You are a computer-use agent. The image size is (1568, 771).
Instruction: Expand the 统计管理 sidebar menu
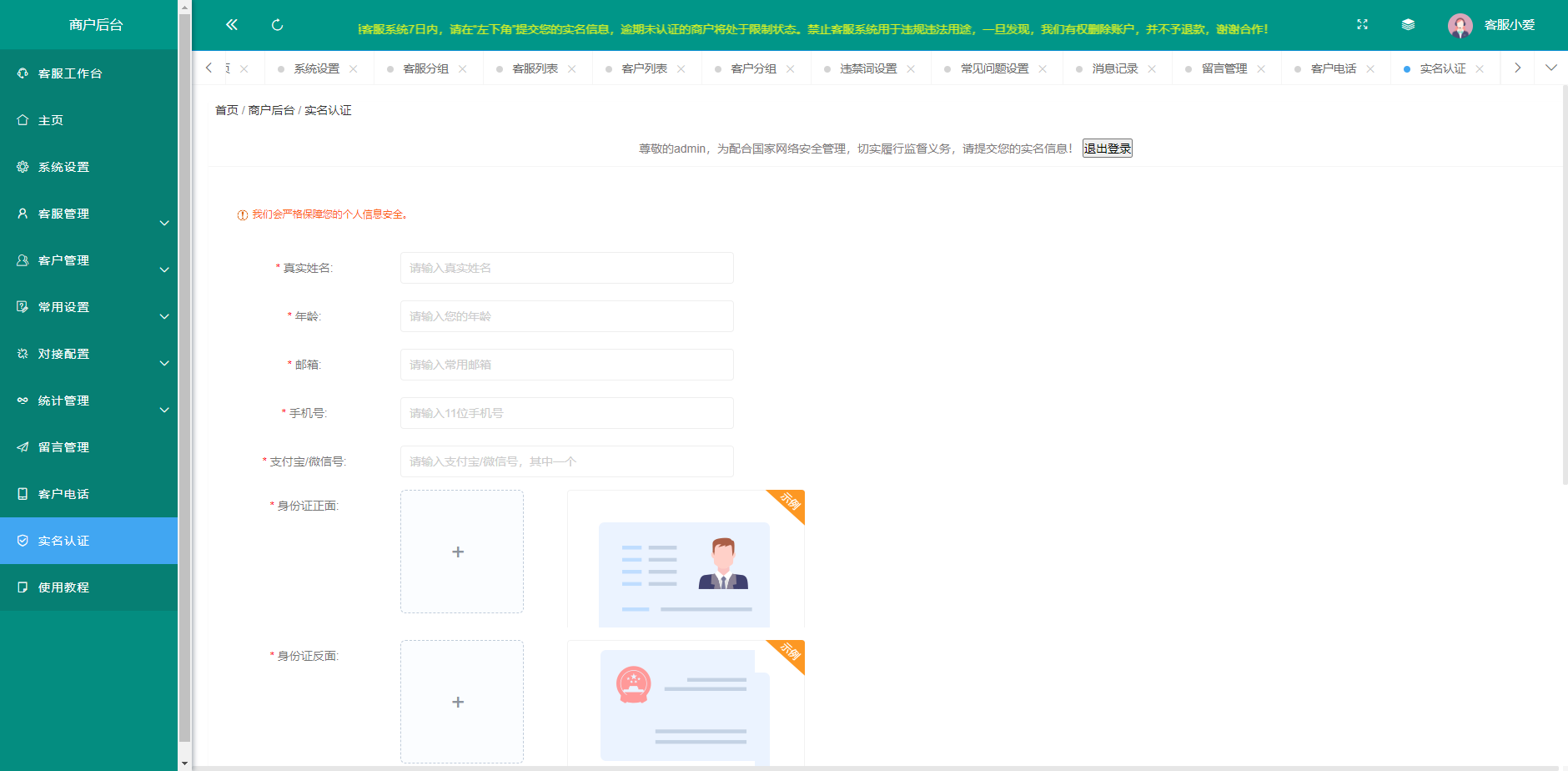click(x=88, y=401)
